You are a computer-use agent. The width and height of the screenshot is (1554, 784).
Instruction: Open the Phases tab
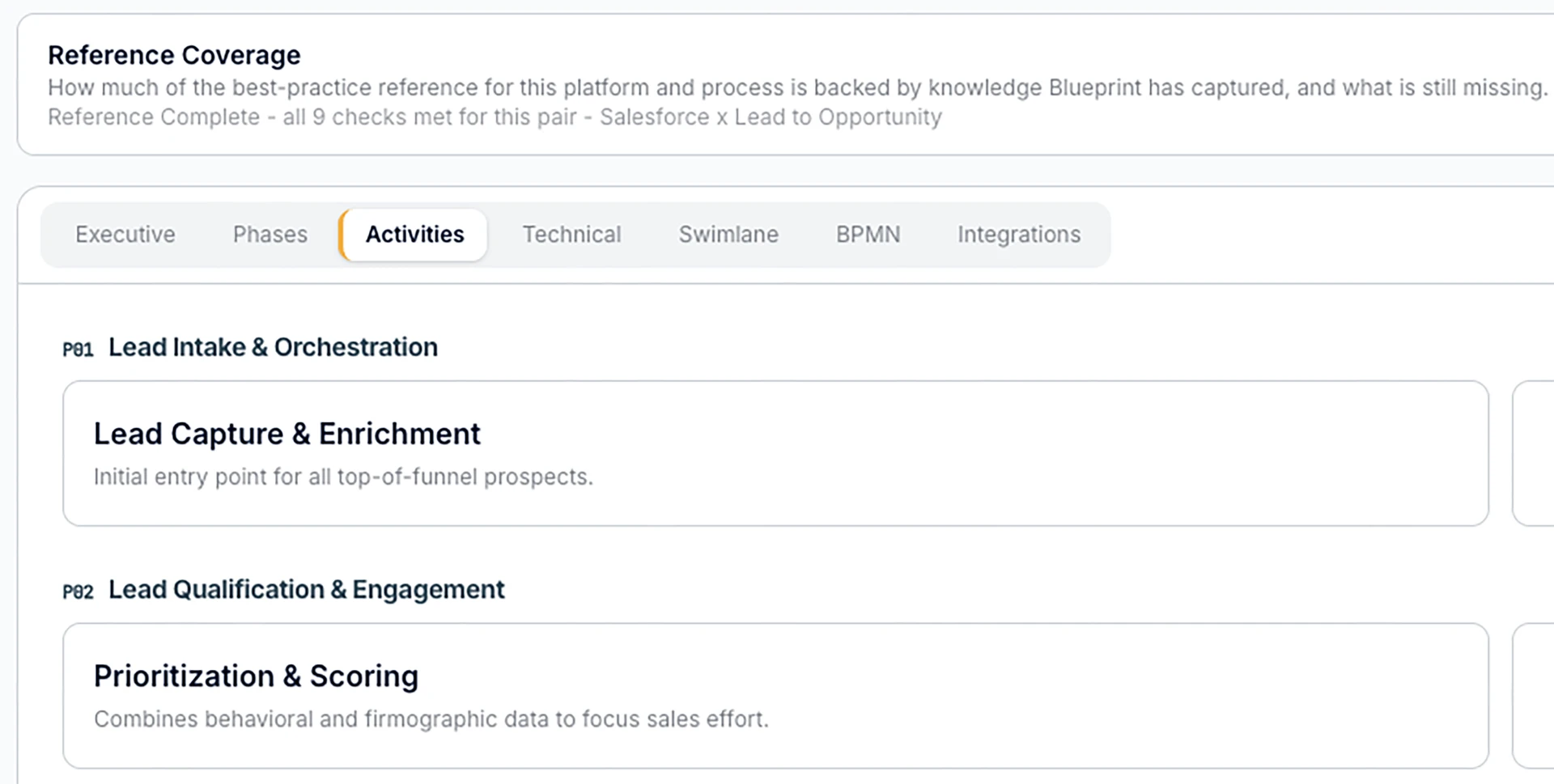(x=270, y=235)
